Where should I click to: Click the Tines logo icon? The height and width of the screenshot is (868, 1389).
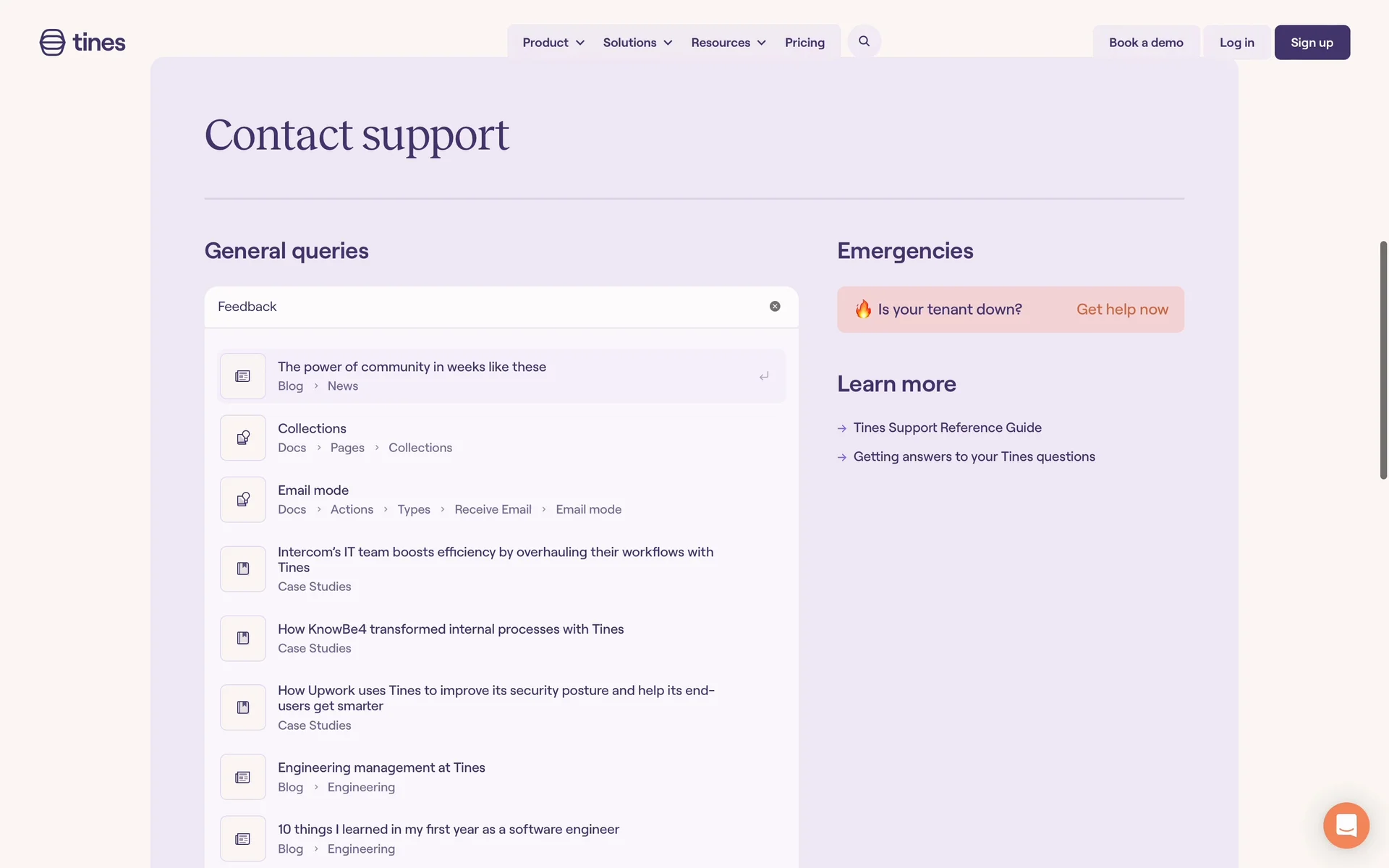52,43
